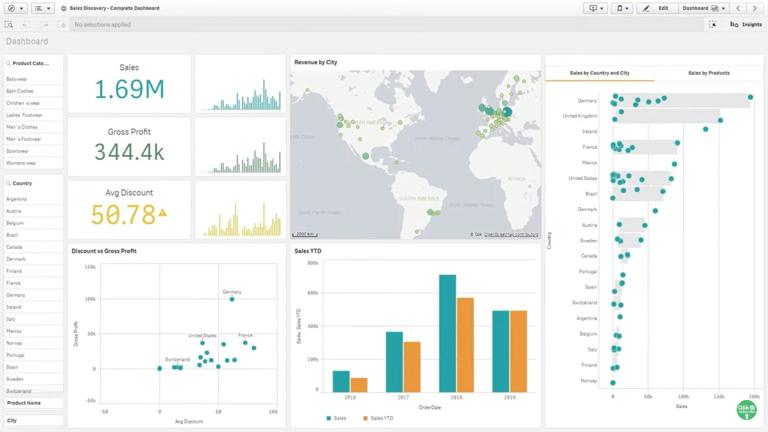Select Ladies' Footwear category
This screenshot has width=768, height=432.
tap(33, 115)
